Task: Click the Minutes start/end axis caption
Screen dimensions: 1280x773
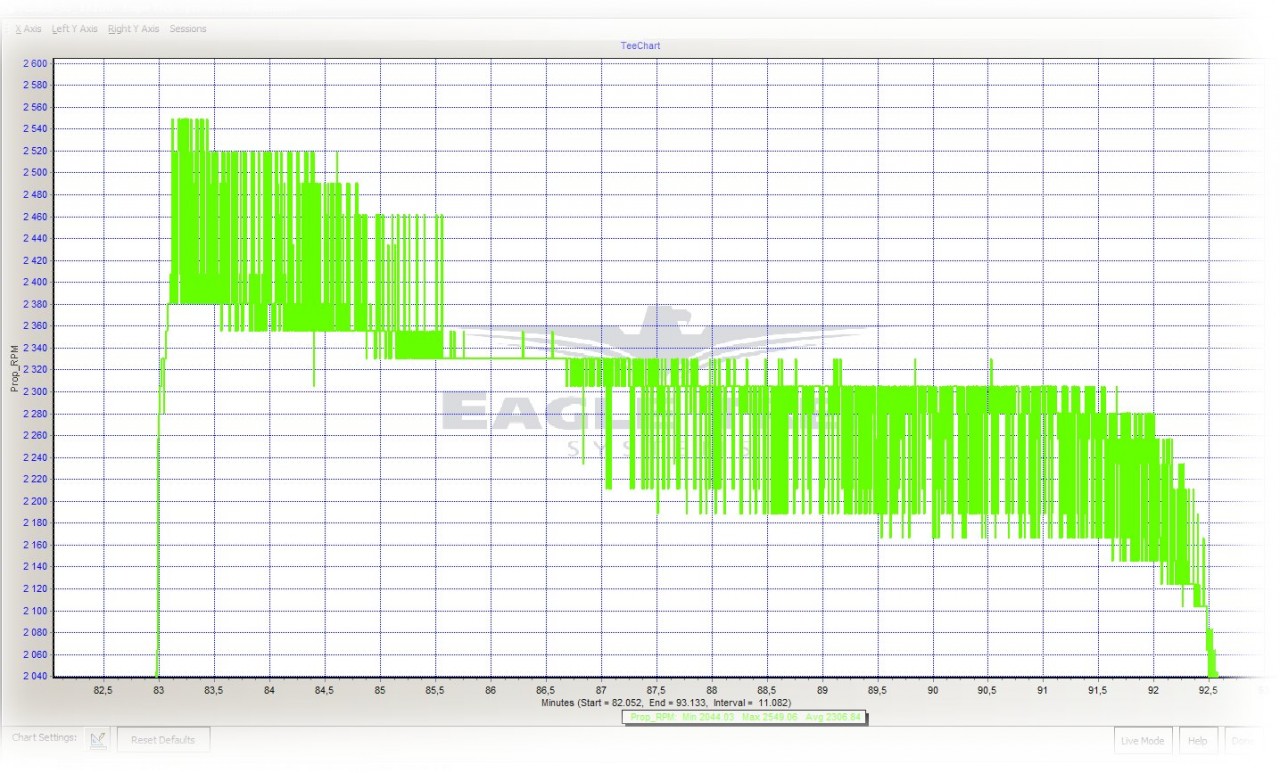Action: pyautogui.click(x=667, y=703)
